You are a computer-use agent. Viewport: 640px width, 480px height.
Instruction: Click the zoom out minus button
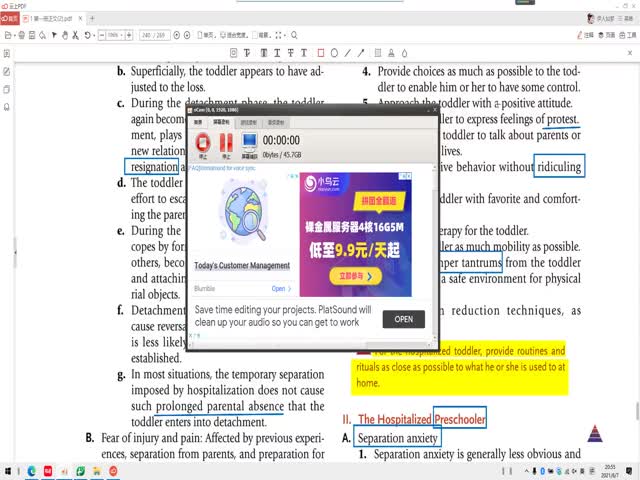pos(102,35)
